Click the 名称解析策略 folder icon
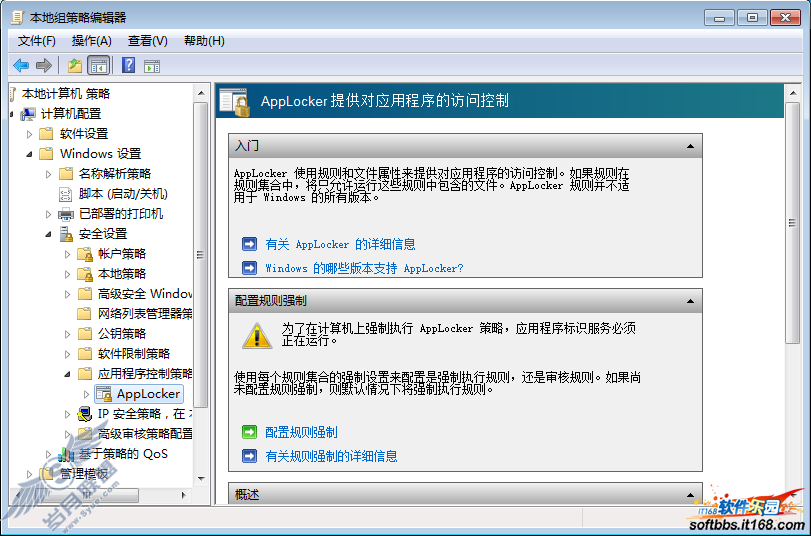This screenshot has height=536, width=811. (66, 174)
